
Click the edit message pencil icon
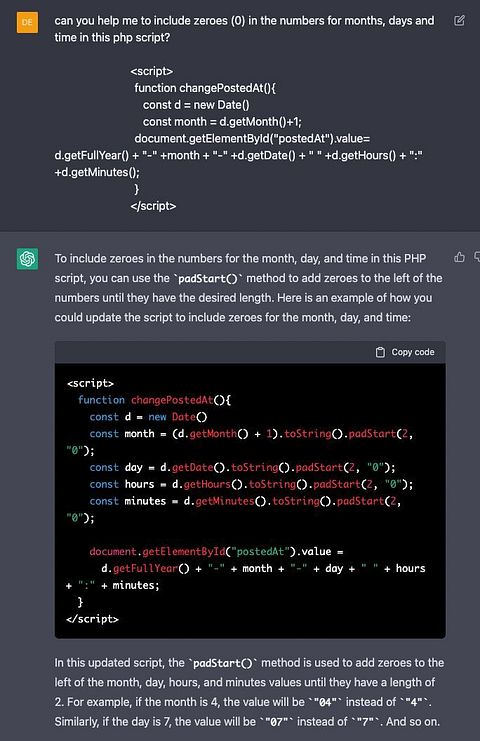click(459, 20)
